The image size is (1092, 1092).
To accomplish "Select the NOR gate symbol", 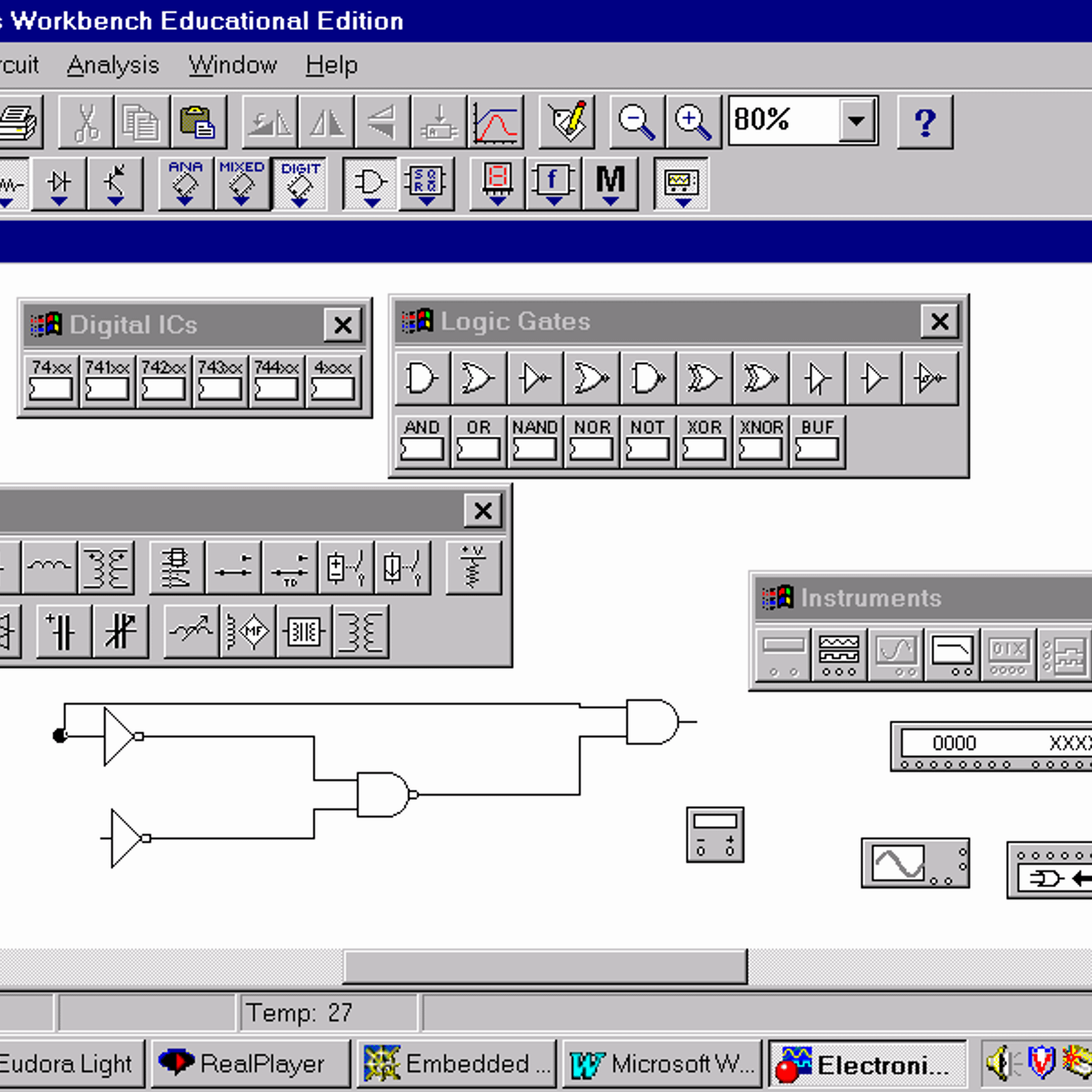I will pyautogui.click(x=592, y=378).
